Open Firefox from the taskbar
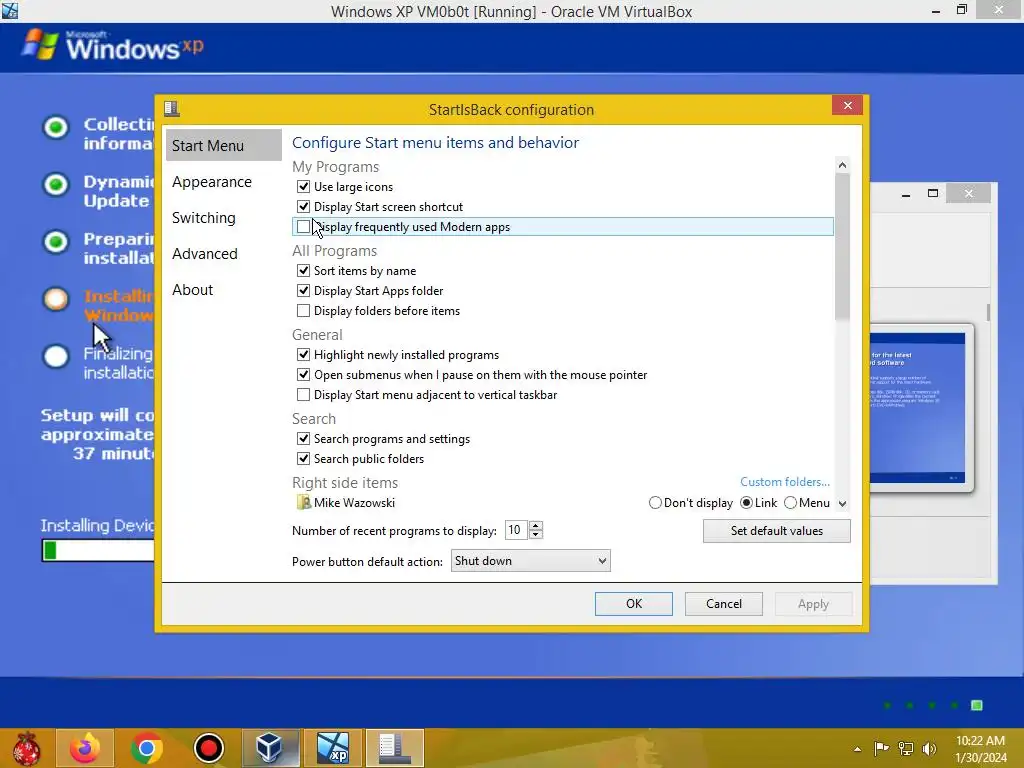This screenshot has height=768, width=1024. point(85,748)
